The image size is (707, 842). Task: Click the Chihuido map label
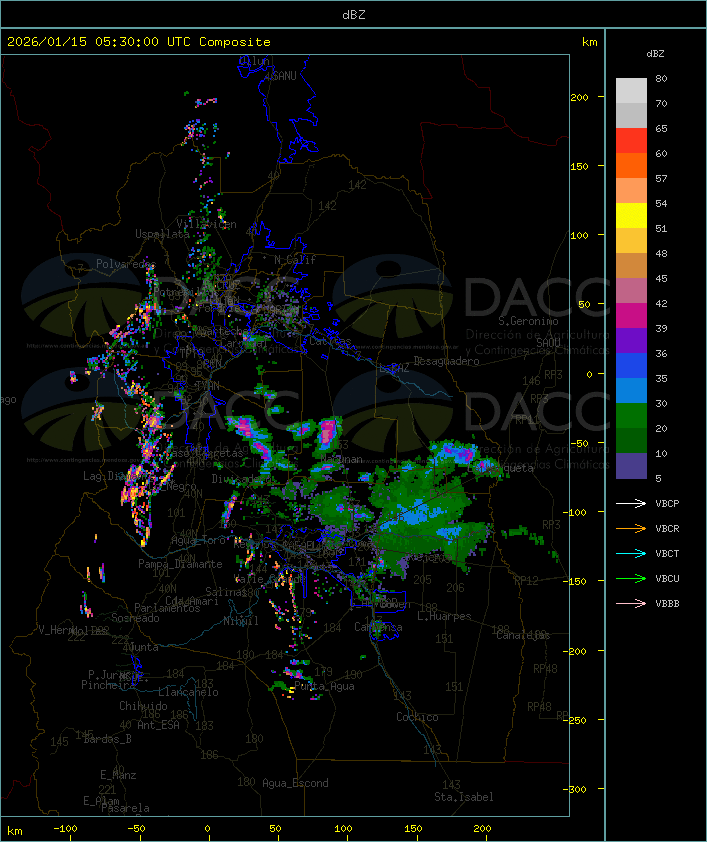pos(143,706)
